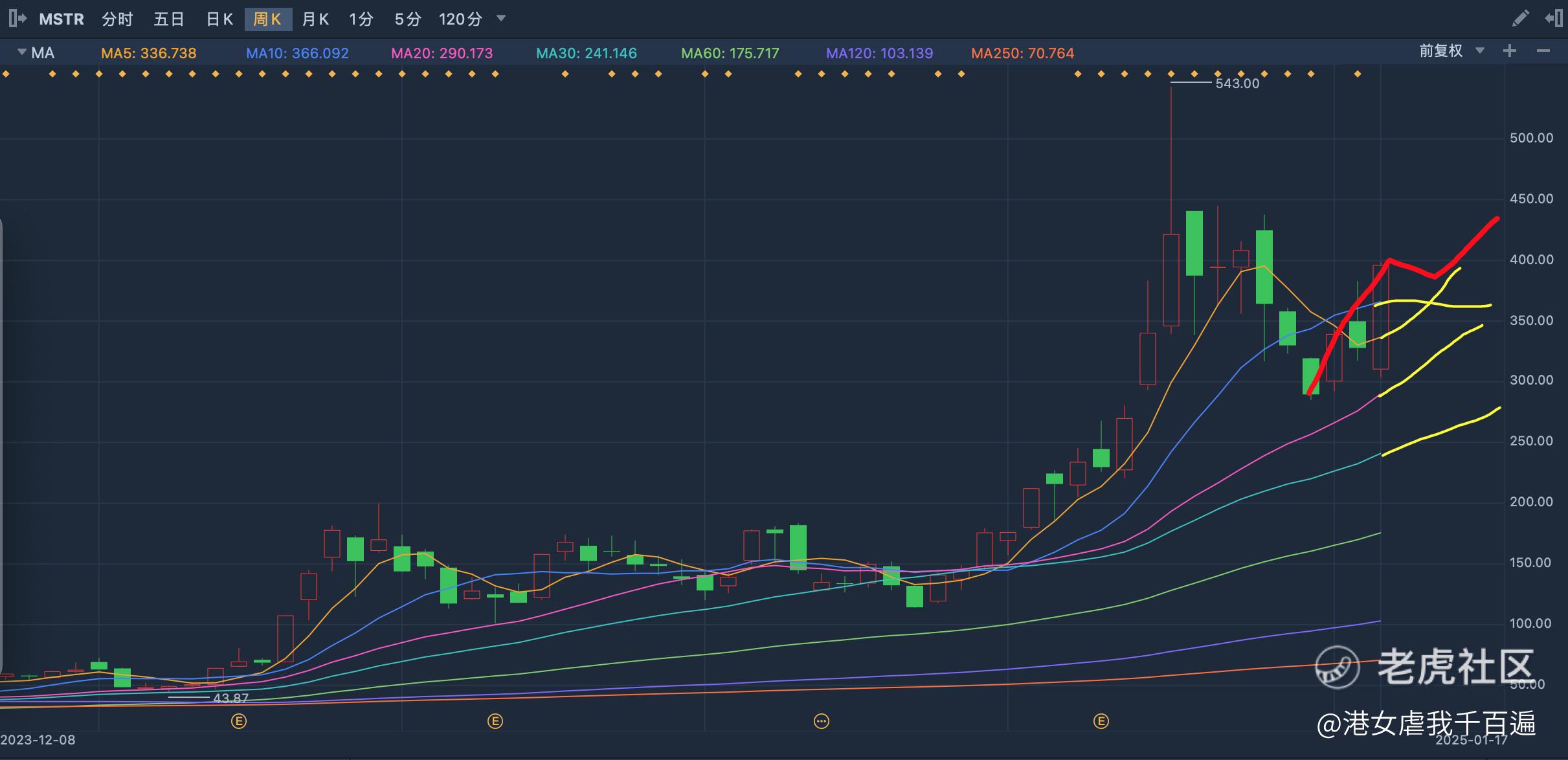Open the pencil drawing tool
This screenshot has height=760, width=1568.
click(1520, 18)
